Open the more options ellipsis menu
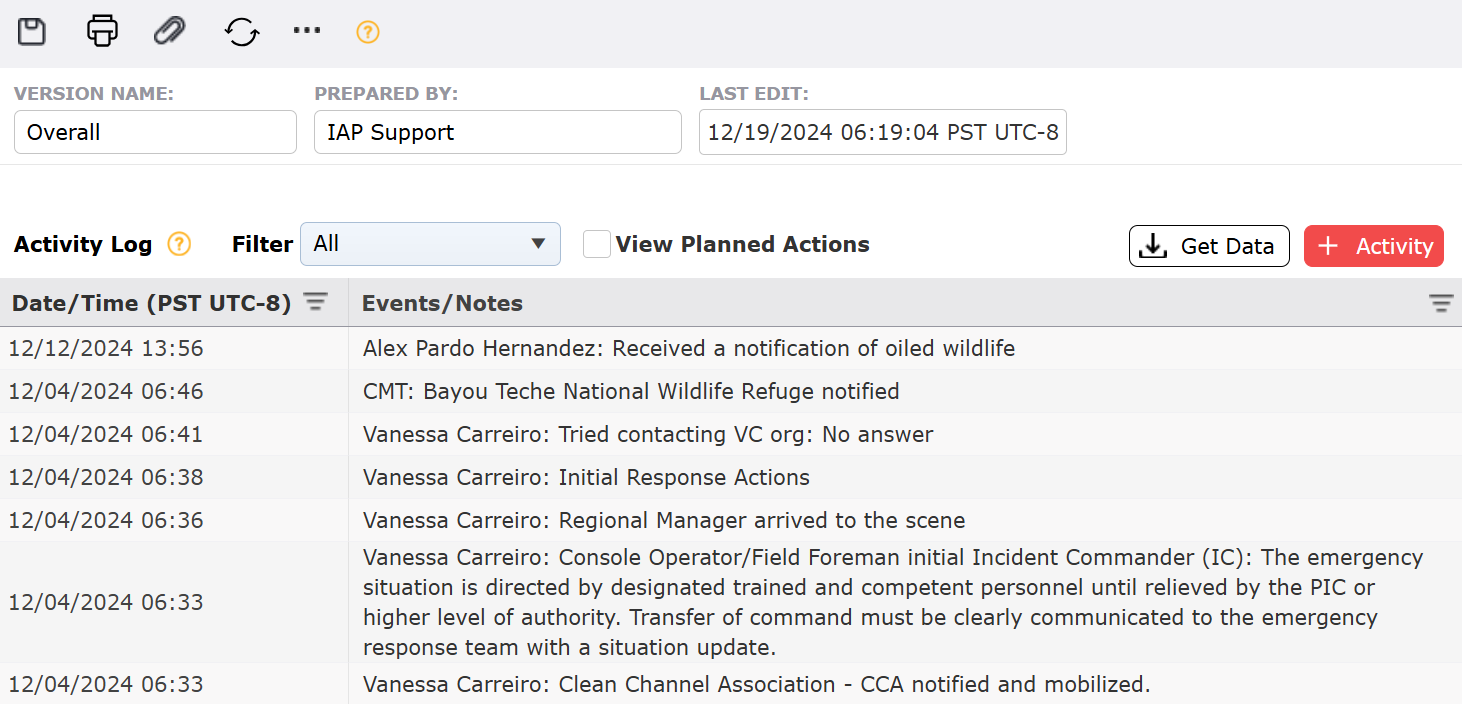Viewport: 1462px width, 704px height. coord(306,31)
